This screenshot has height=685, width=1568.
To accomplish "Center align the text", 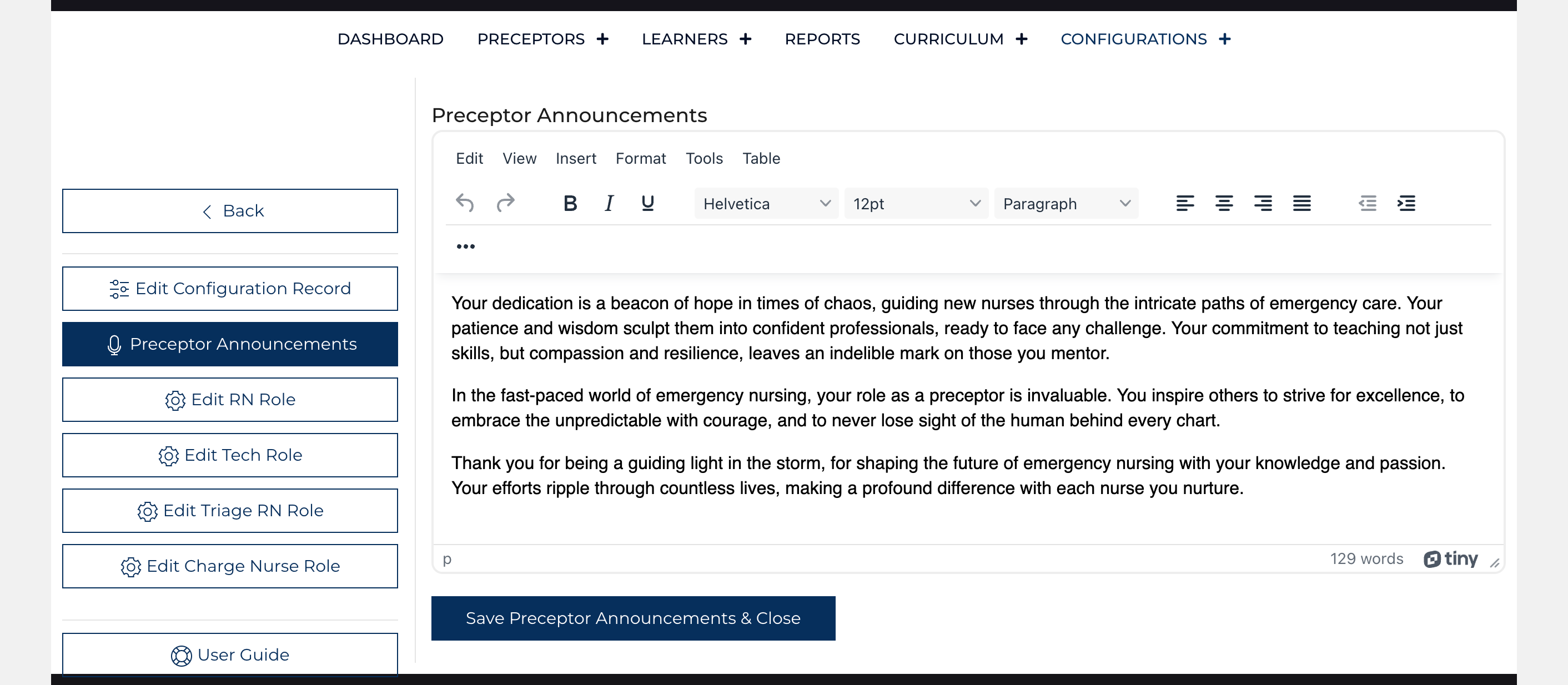I will tap(1224, 203).
